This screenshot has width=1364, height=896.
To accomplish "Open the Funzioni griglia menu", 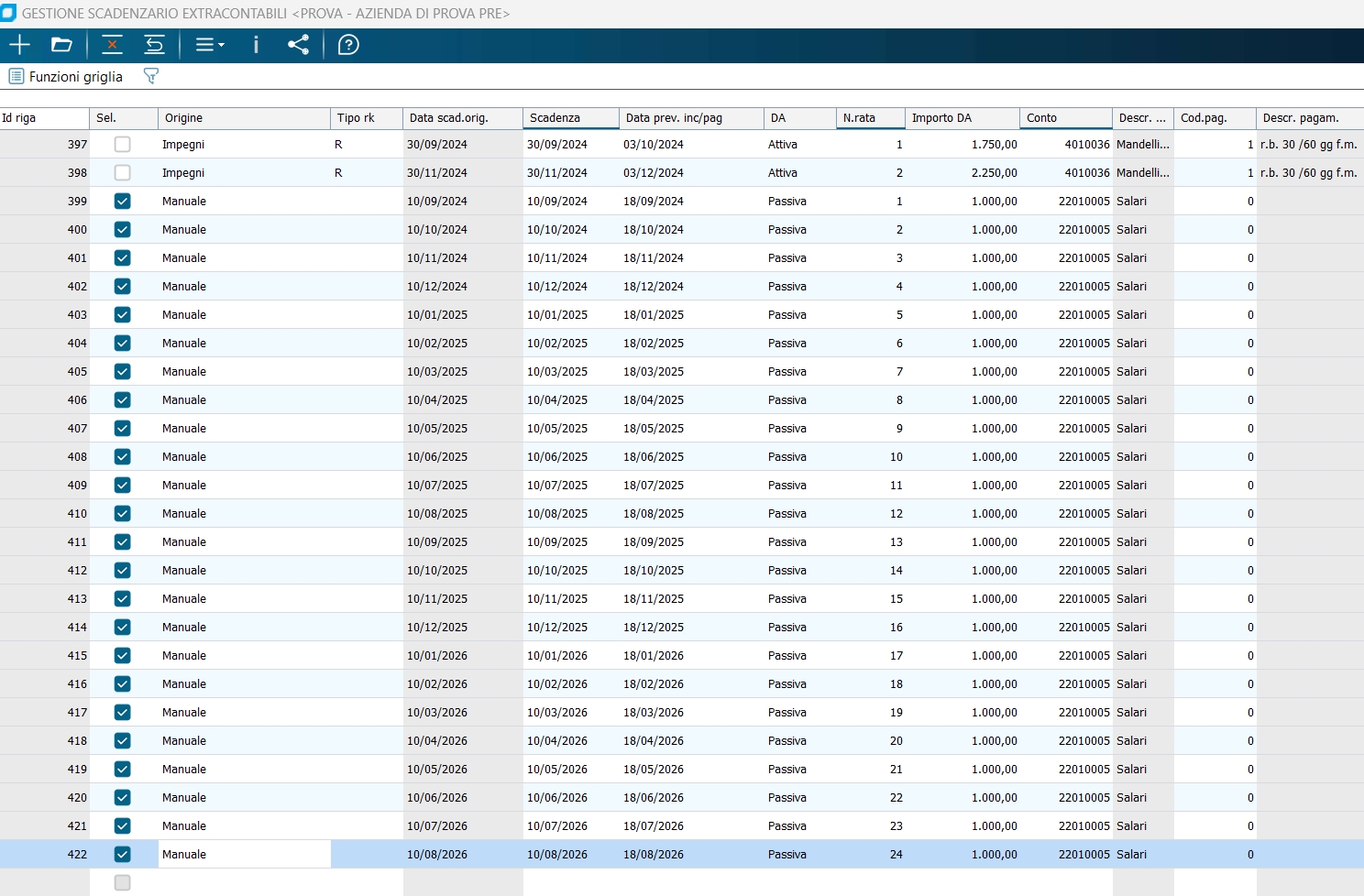I will pos(66,77).
